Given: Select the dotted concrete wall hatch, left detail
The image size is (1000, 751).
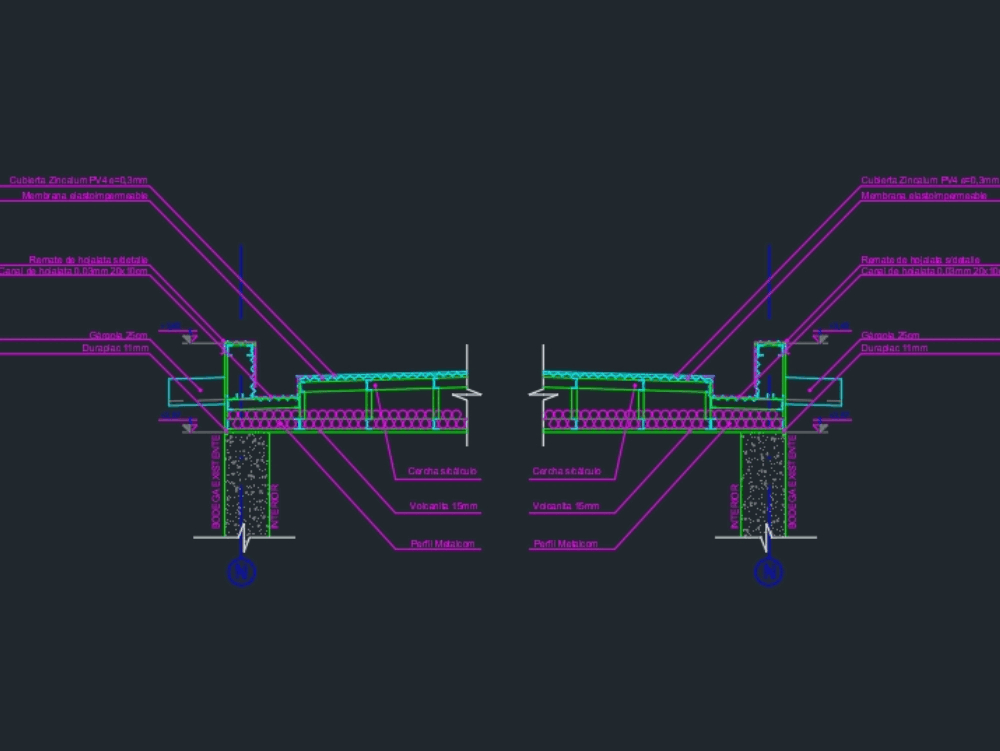Looking at the screenshot, I should [247, 485].
